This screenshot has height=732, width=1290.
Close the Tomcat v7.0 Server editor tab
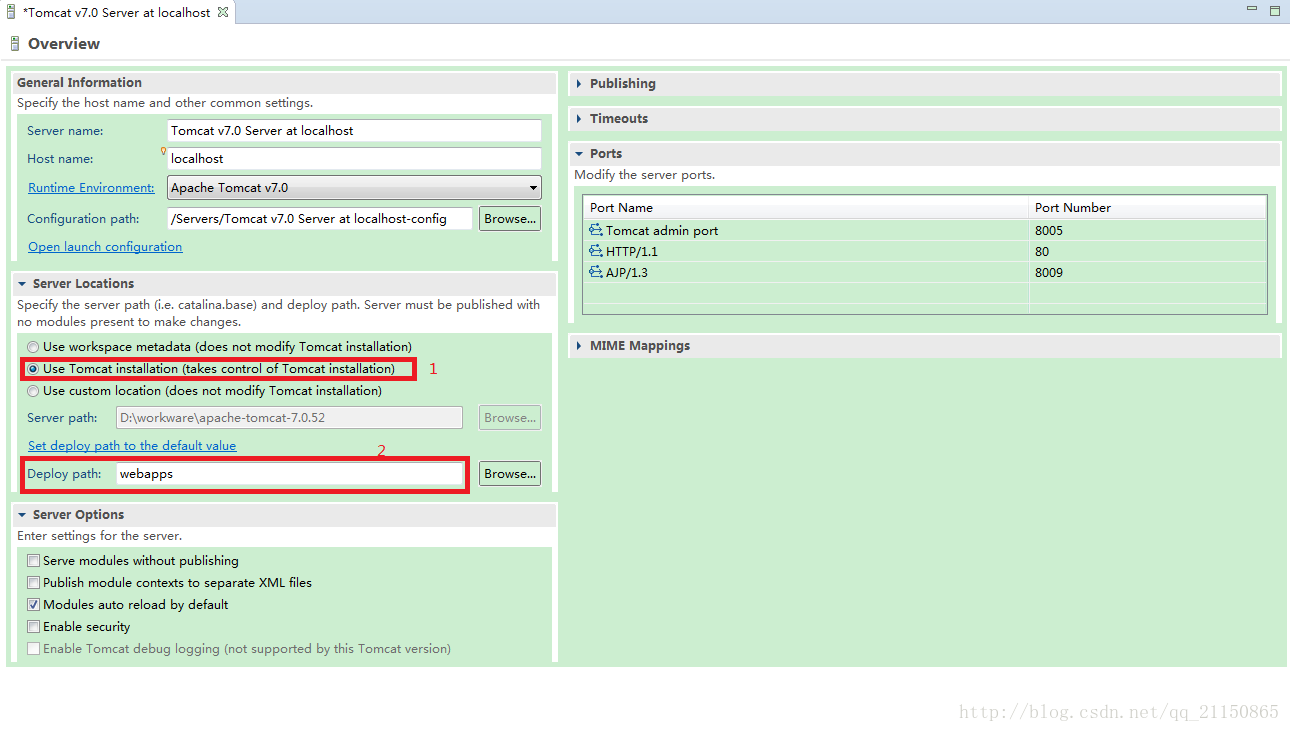pyautogui.click(x=223, y=12)
